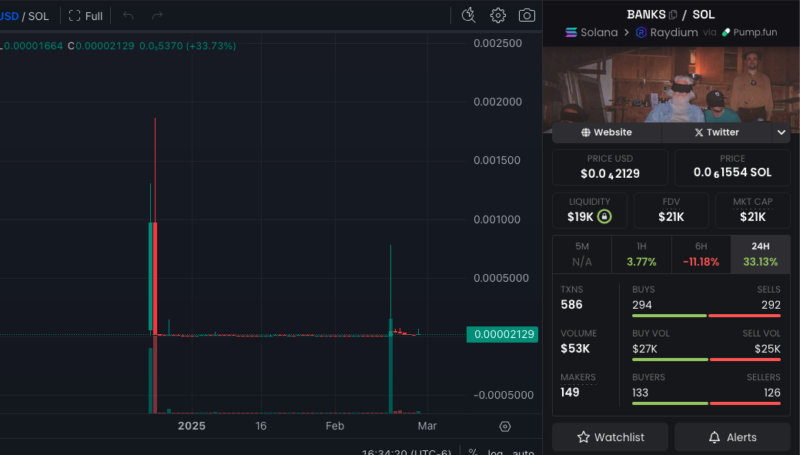Screen dimensions: 800x455
Task: Redo the chart action arrow
Action: click(x=157, y=16)
